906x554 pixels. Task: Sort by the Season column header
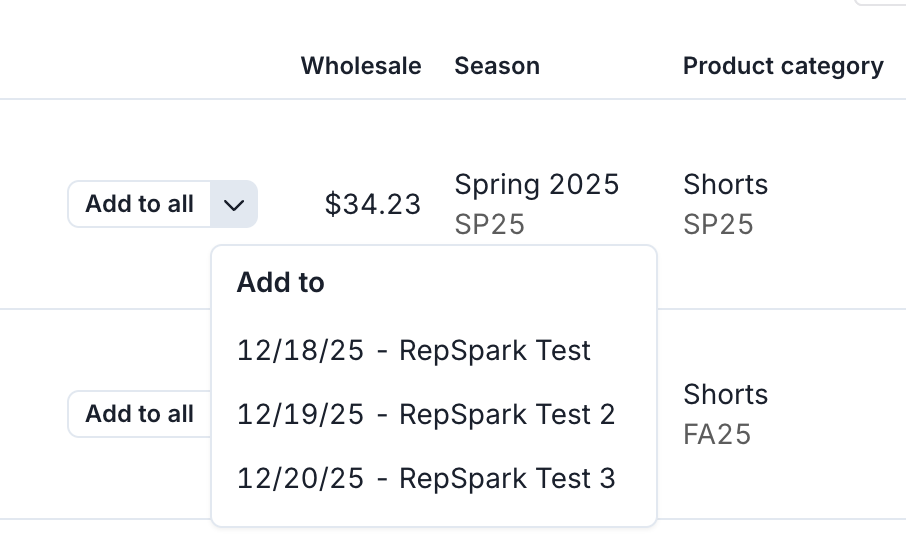pos(497,66)
